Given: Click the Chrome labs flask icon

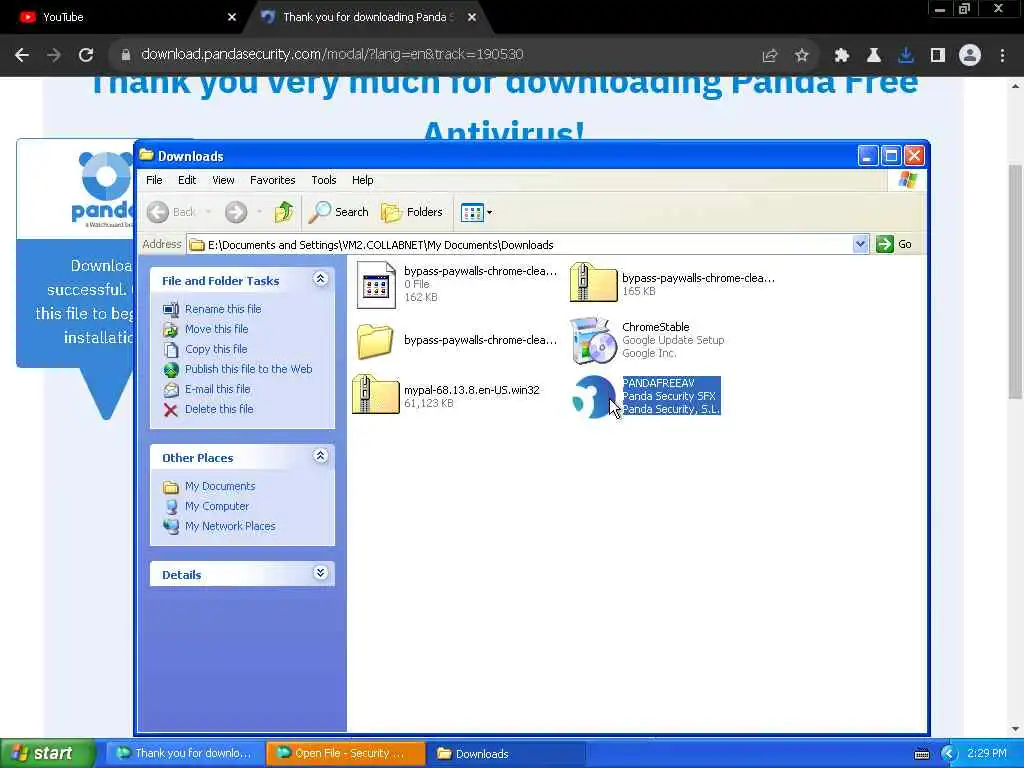Looking at the screenshot, I should point(873,56).
